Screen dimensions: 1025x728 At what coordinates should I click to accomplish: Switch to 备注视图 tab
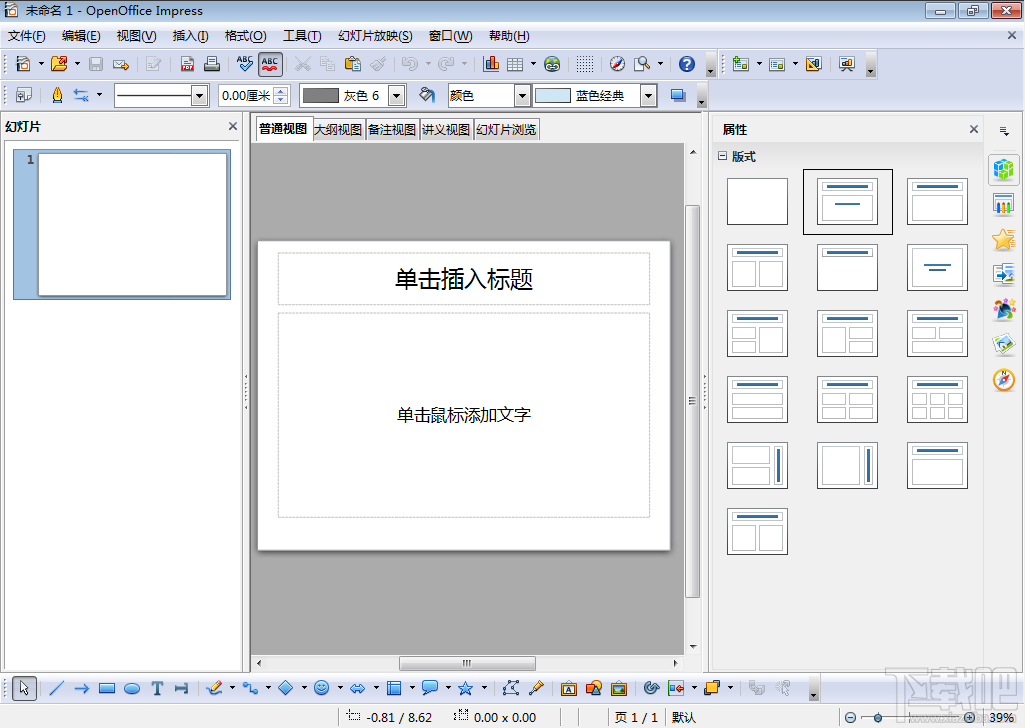point(392,129)
